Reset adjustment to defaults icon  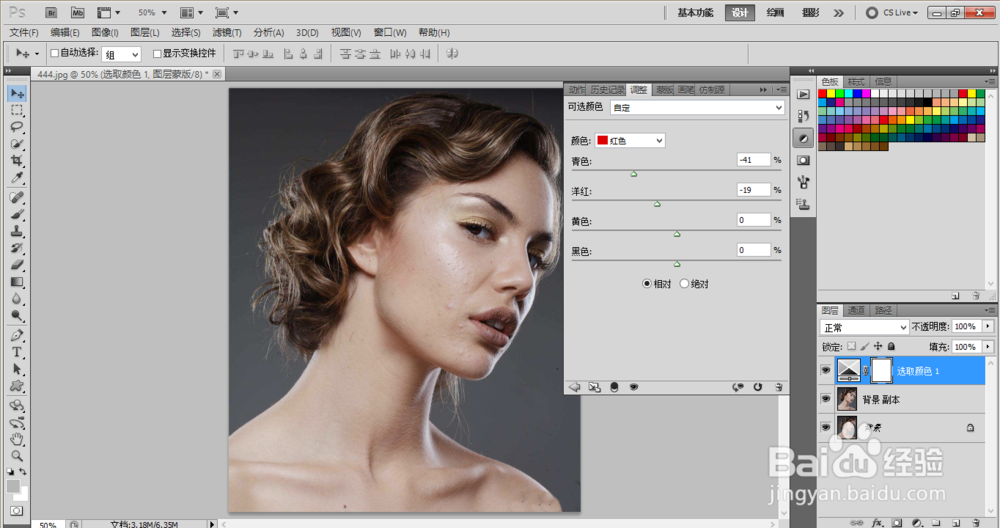757,386
